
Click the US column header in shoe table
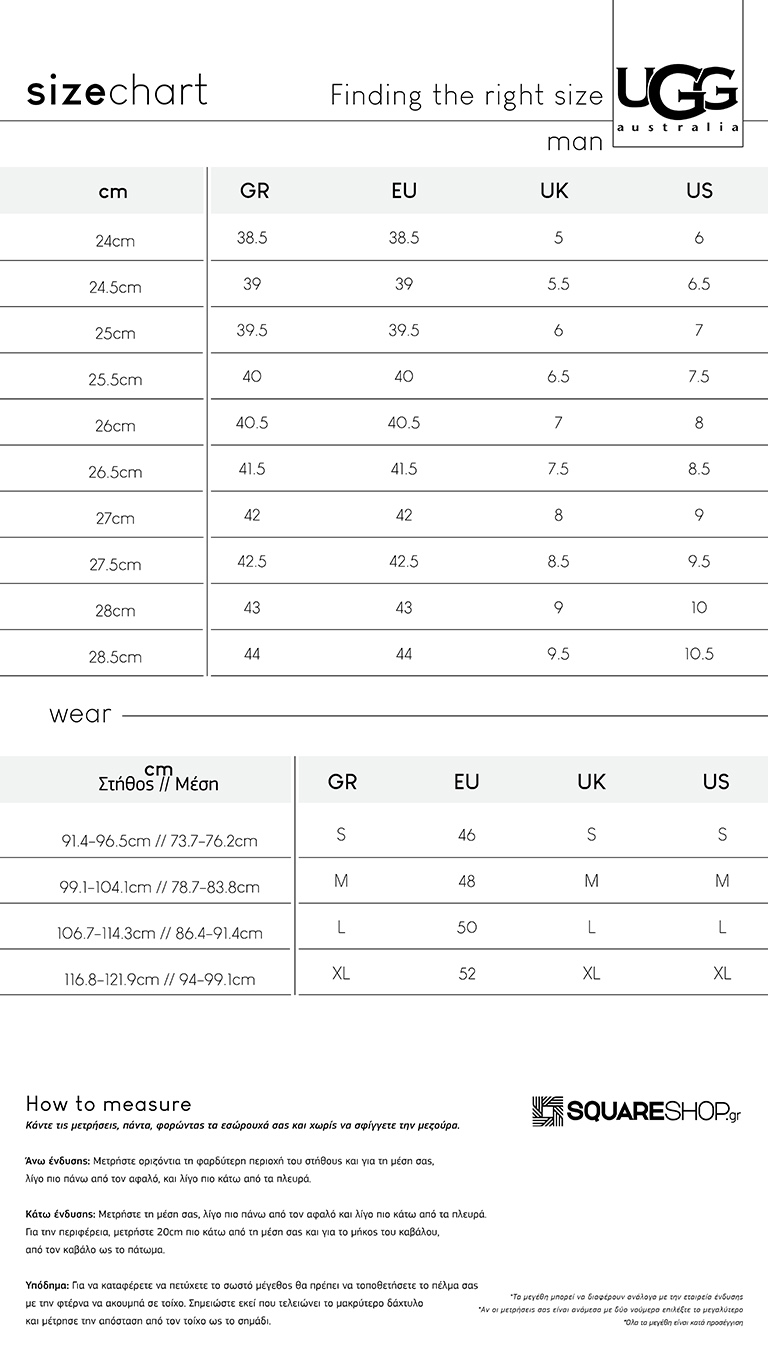coord(699,190)
